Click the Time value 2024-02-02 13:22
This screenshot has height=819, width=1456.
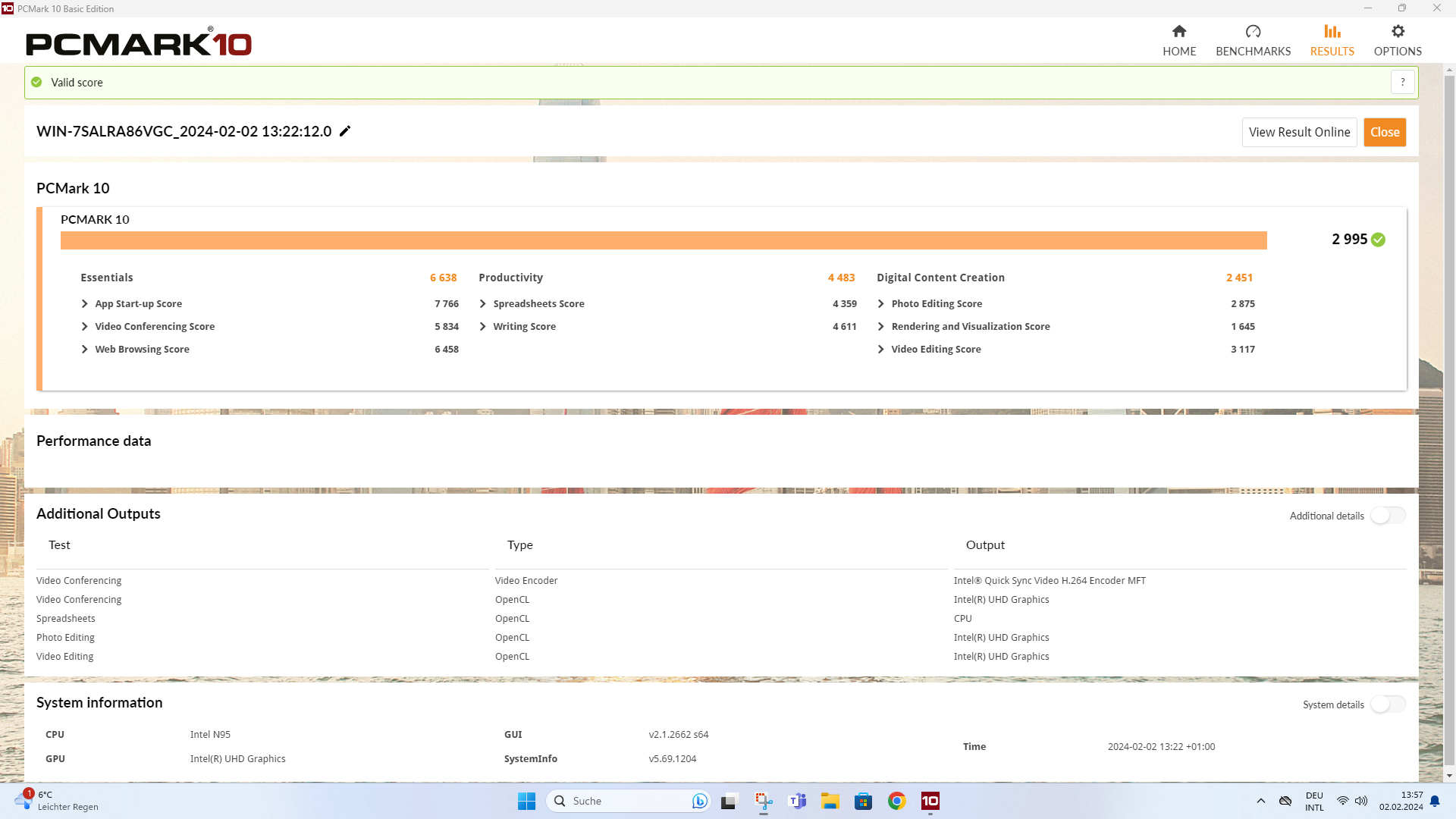click(1161, 746)
